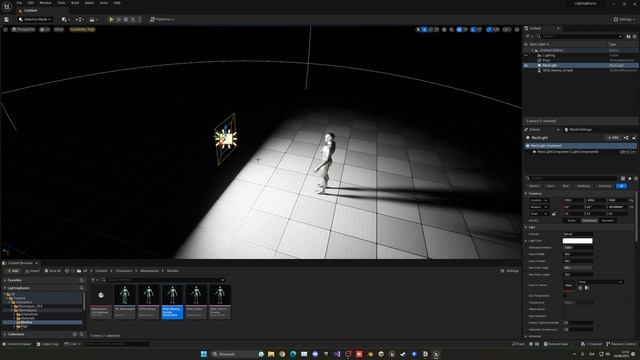Click Add button in Content Browser
The width and height of the screenshot is (640, 360).
coord(13,271)
